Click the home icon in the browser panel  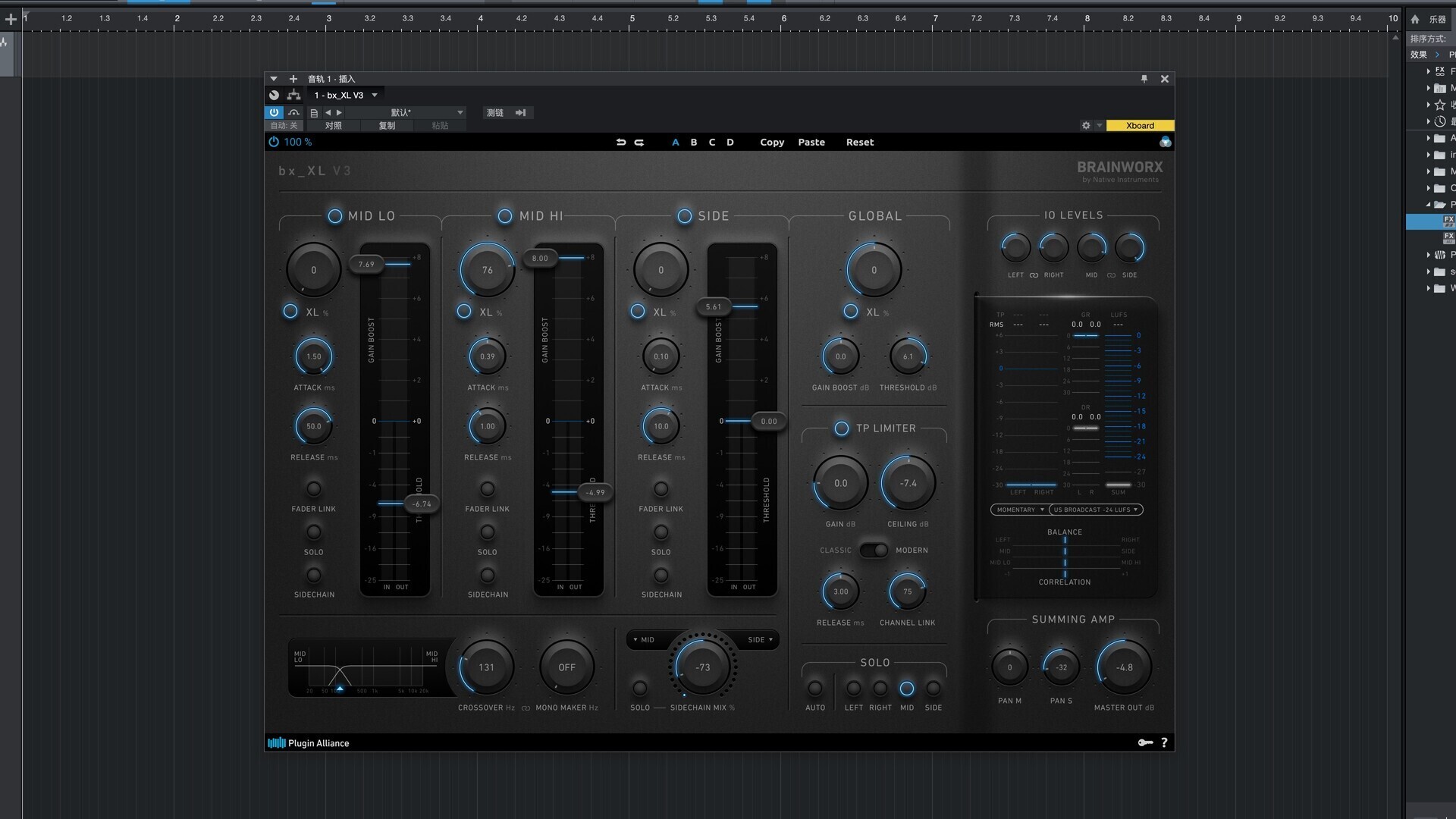point(1415,19)
